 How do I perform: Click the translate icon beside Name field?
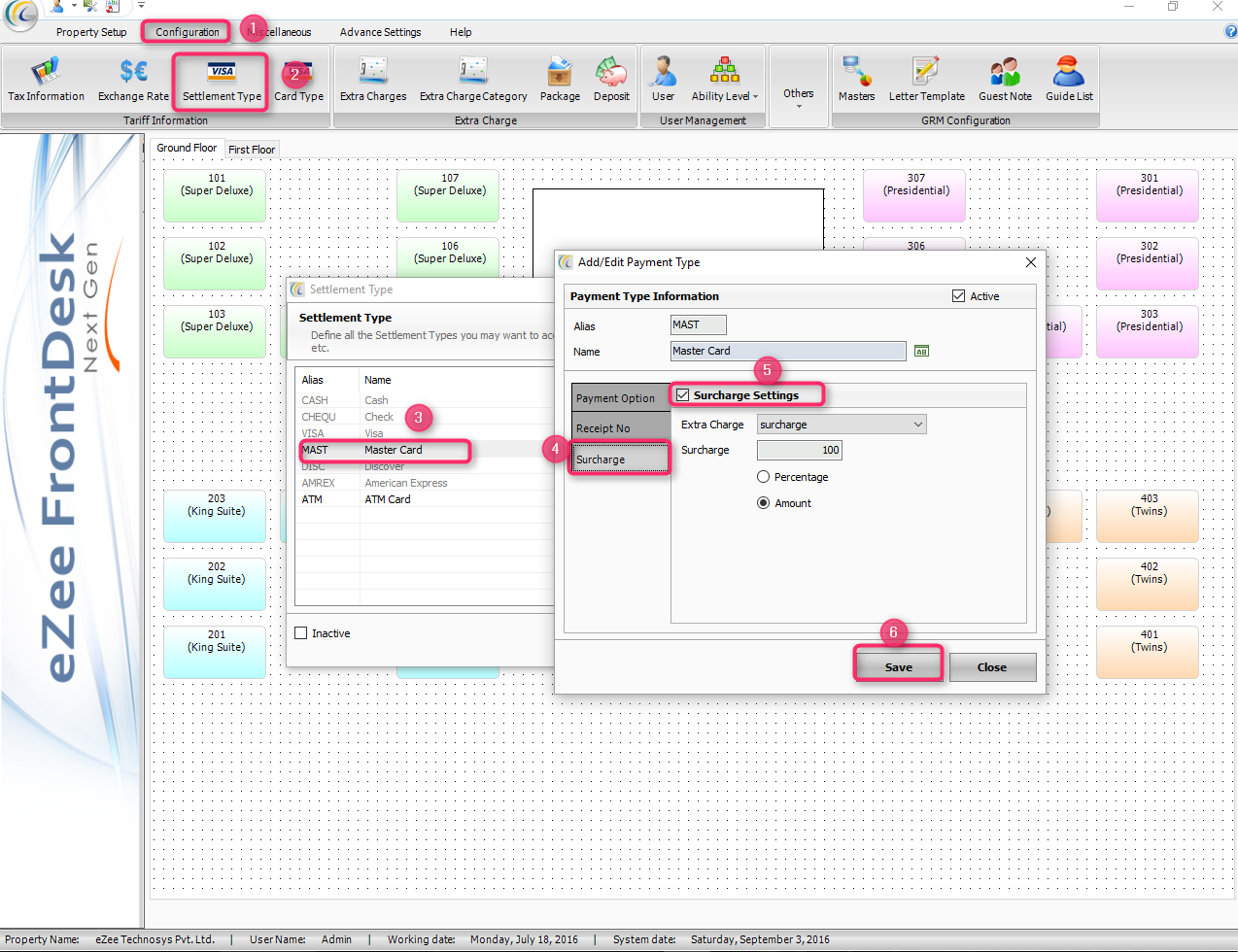click(921, 351)
